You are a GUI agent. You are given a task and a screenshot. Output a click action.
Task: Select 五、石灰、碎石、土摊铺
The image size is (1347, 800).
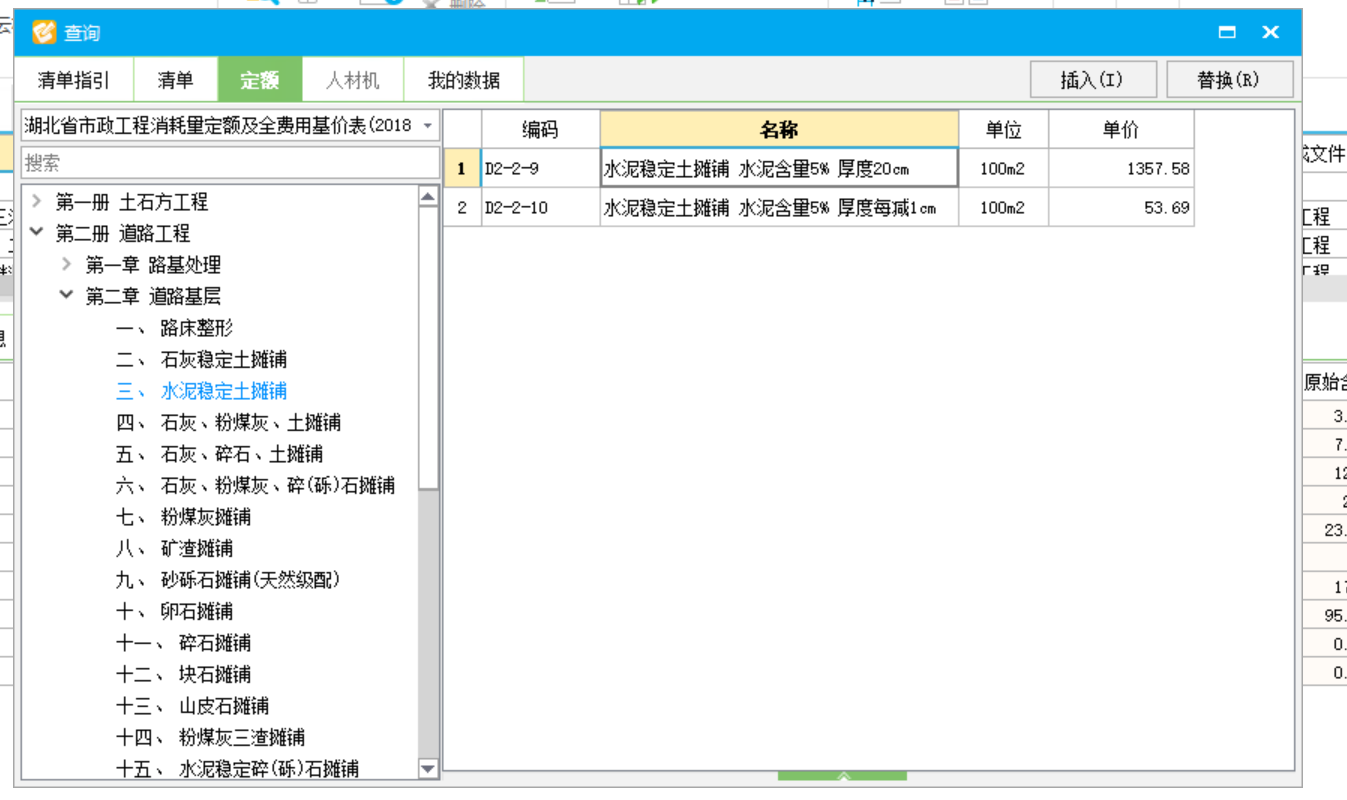pos(219,454)
